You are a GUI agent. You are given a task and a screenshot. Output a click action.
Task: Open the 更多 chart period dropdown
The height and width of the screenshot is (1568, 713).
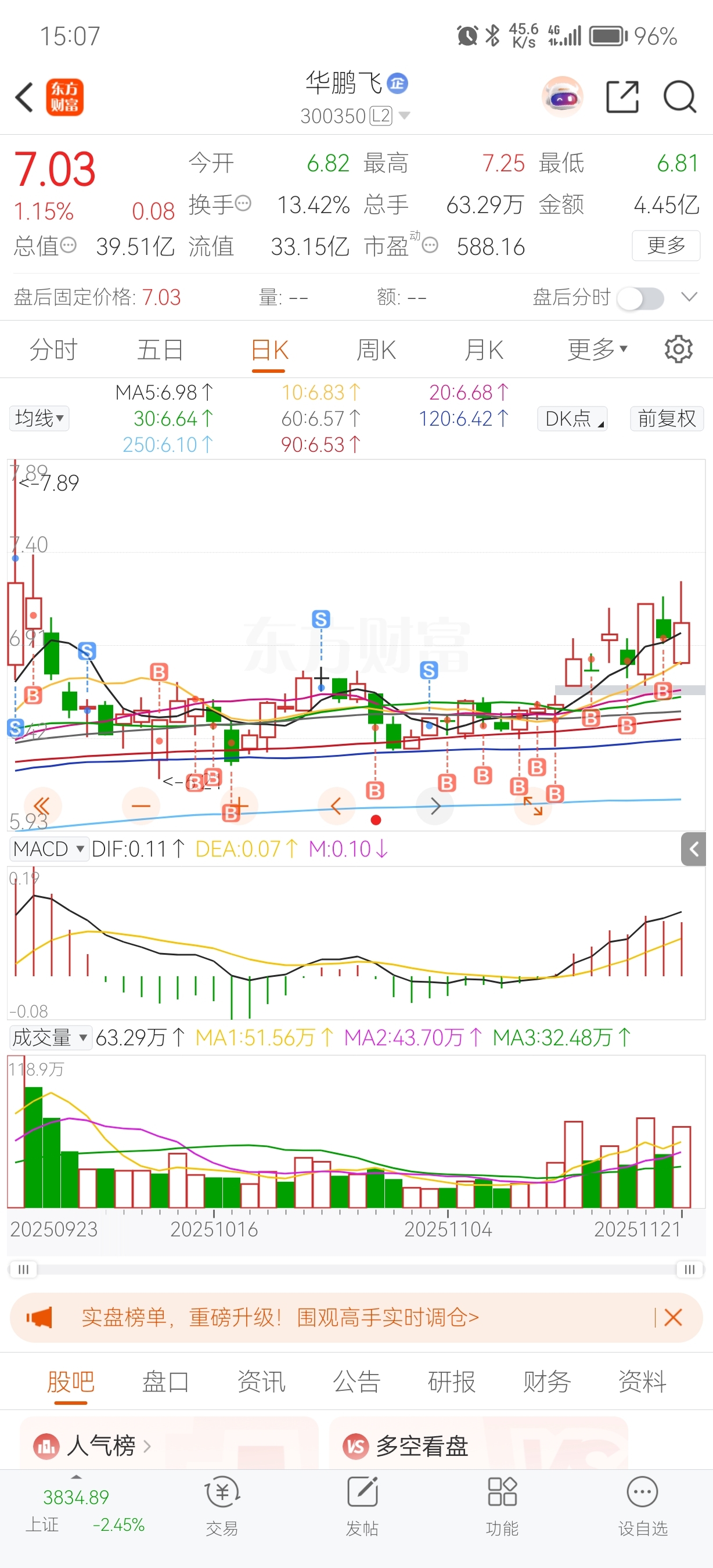597,350
